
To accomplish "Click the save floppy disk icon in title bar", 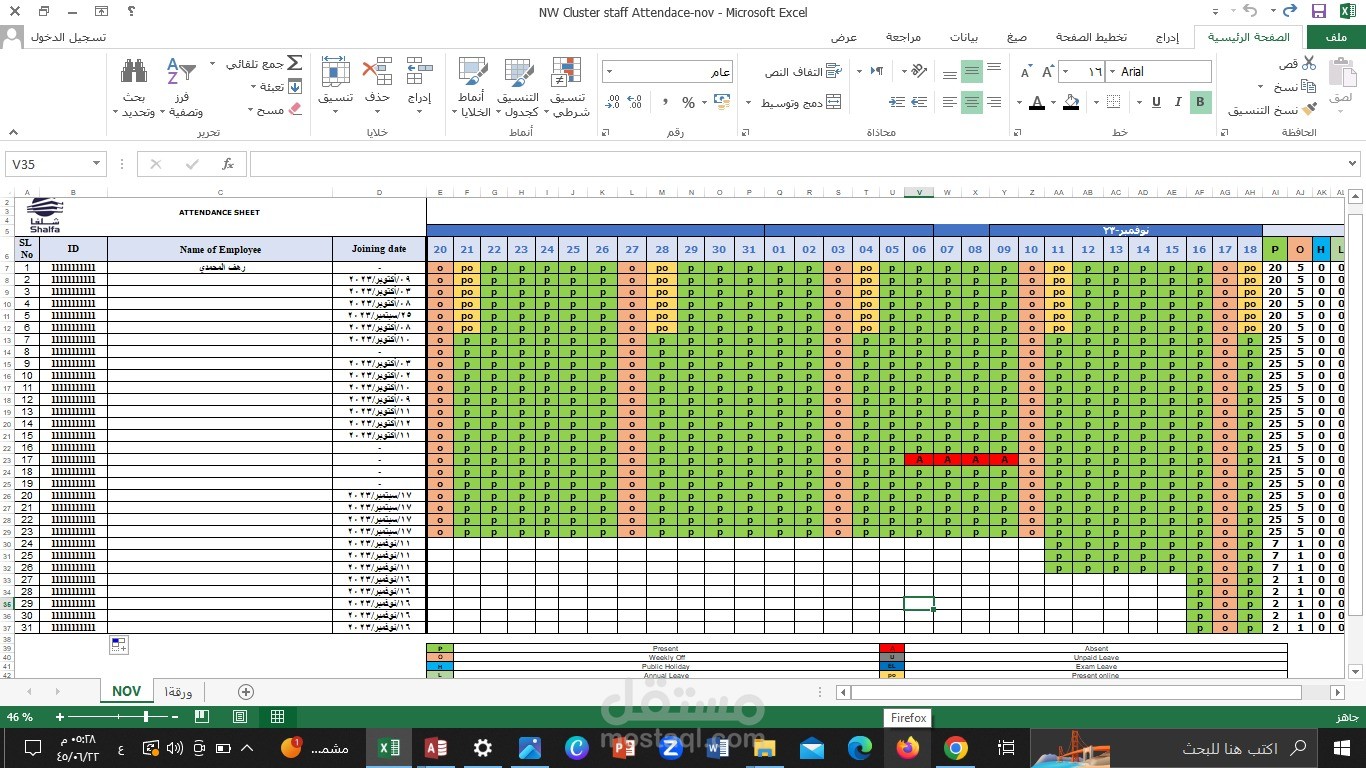I will point(1319,12).
